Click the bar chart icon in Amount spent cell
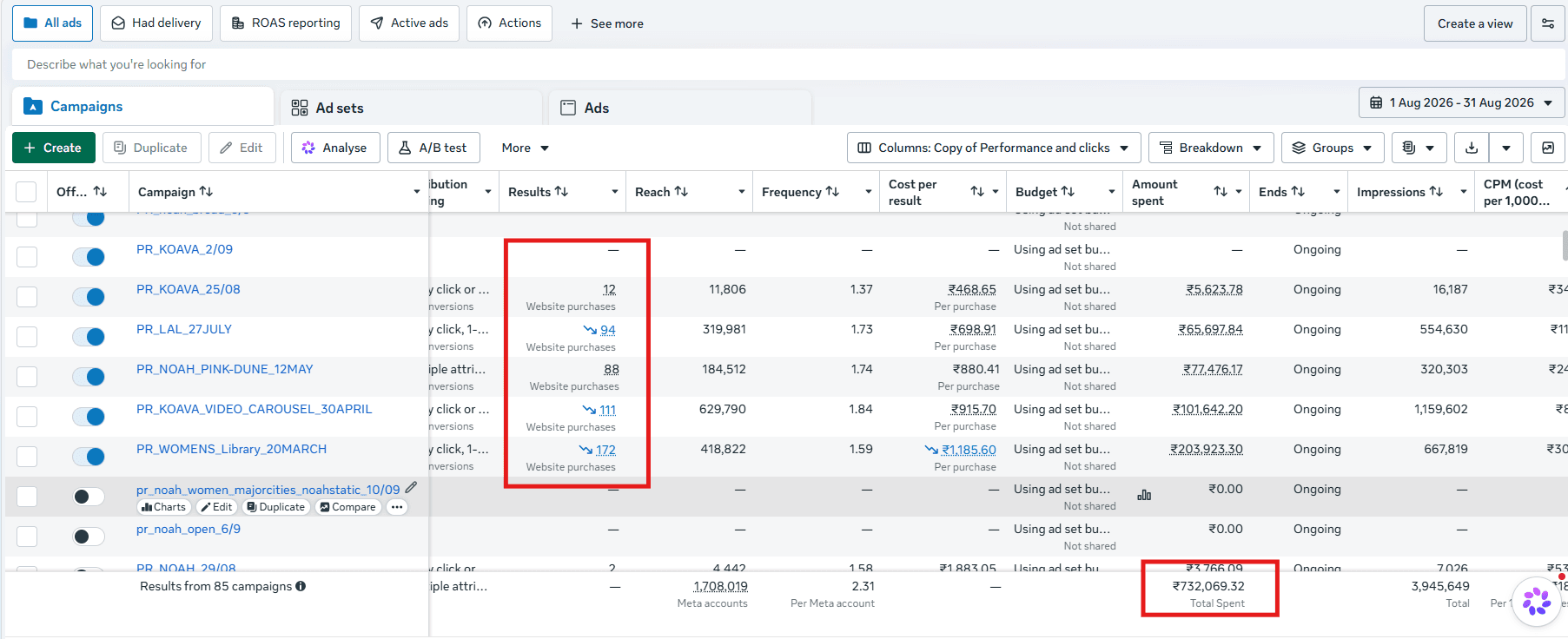 tap(1144, 495)
